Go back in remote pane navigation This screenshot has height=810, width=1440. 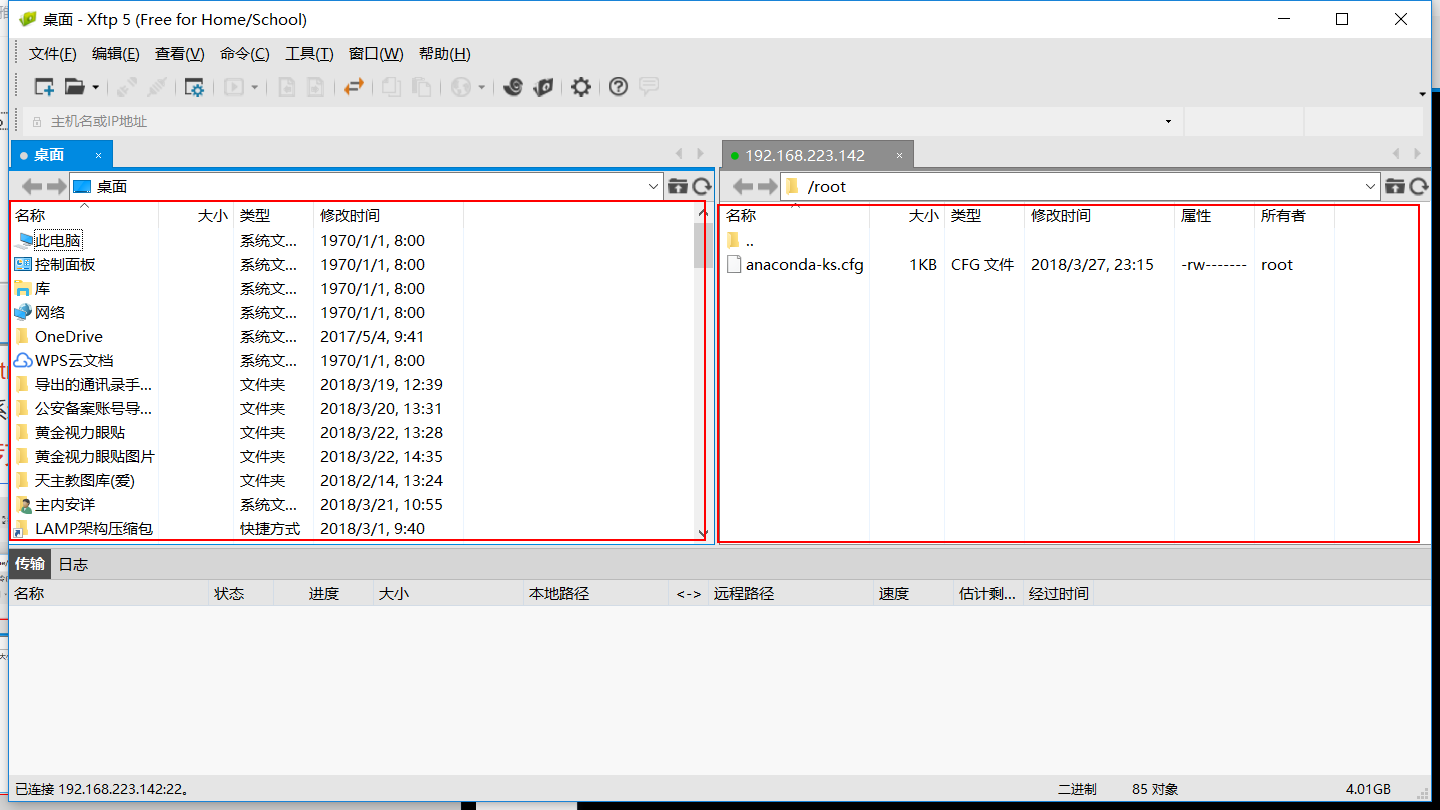[743, 186]
